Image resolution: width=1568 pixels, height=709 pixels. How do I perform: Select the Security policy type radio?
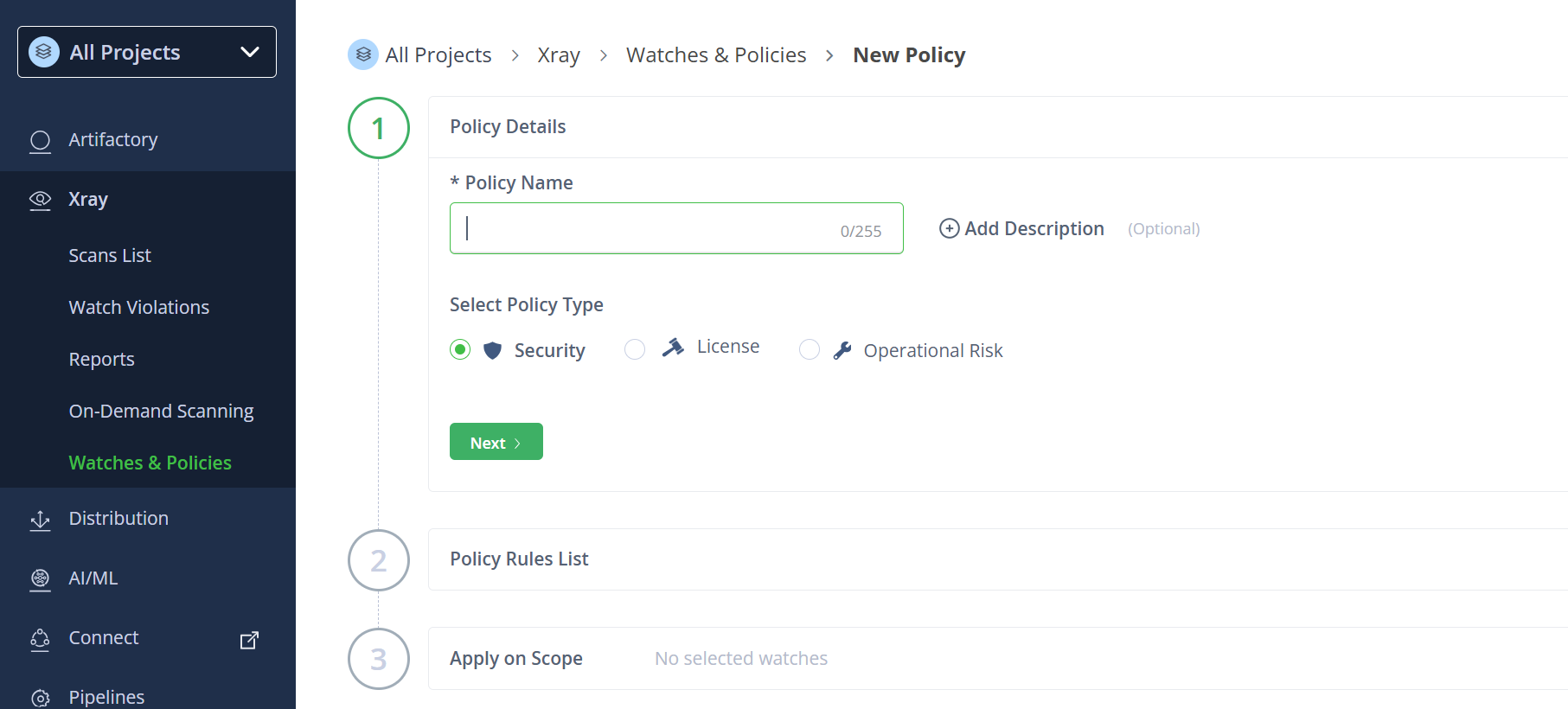tap(460, 349)
